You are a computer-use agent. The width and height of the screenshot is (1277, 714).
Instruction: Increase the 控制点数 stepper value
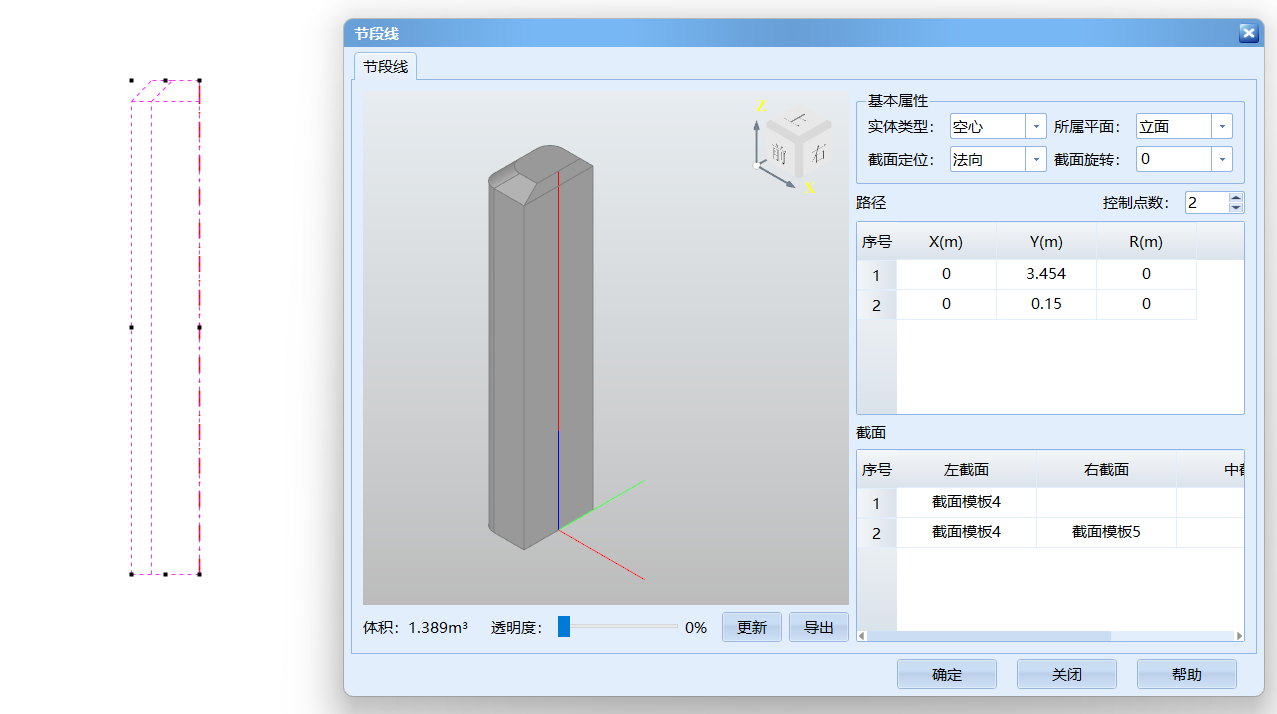tap(1236, 197)
